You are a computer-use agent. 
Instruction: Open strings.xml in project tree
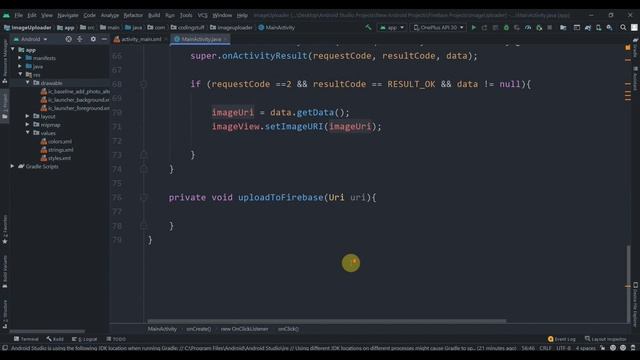tap(57, 150)
